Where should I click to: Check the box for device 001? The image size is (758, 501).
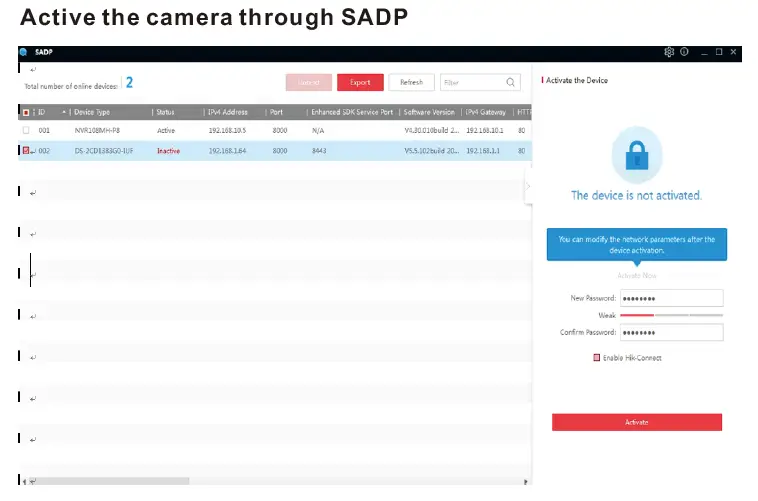(x=26, y=130)
